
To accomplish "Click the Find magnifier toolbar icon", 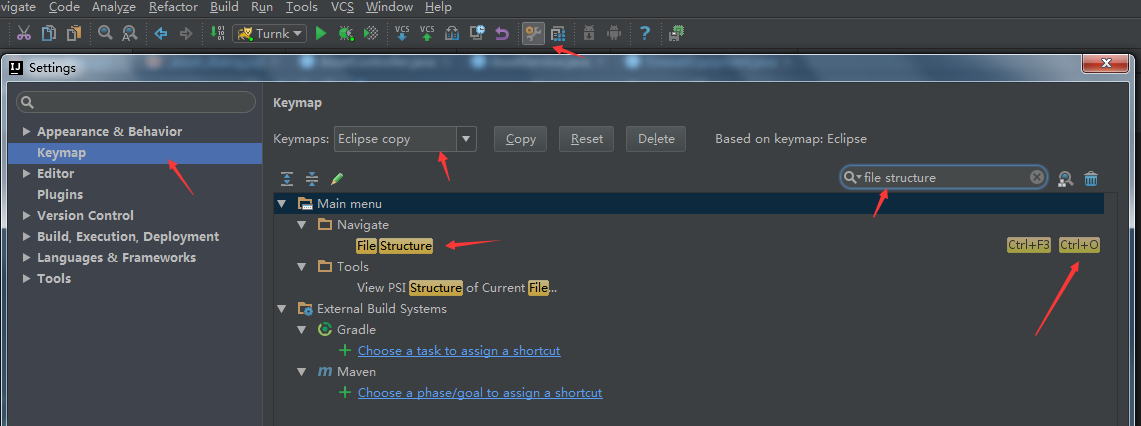I will pos(106,33).
